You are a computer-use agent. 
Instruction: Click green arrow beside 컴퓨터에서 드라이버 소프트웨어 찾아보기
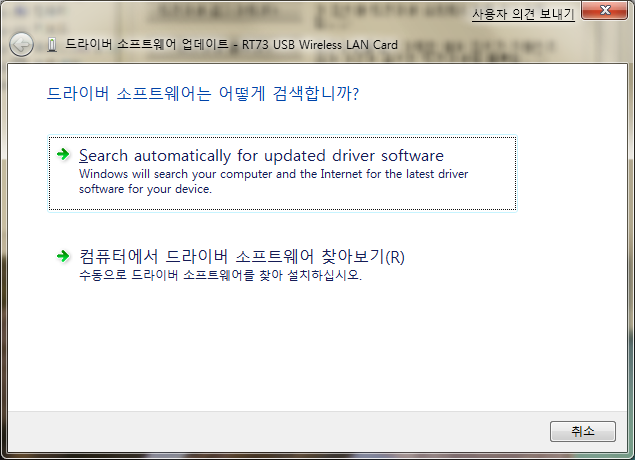click(x=63, y=256)
